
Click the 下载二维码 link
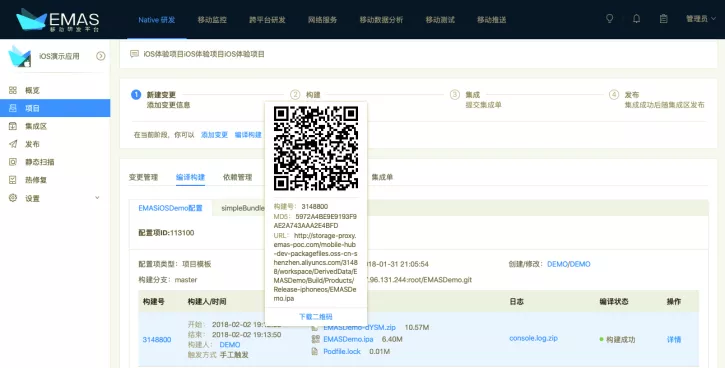[315, 317]
